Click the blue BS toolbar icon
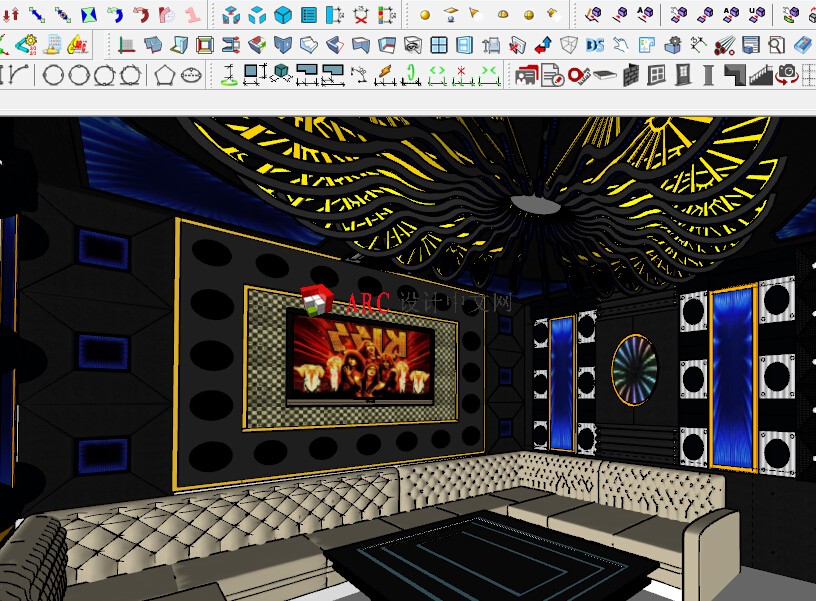 click(594, 45)
